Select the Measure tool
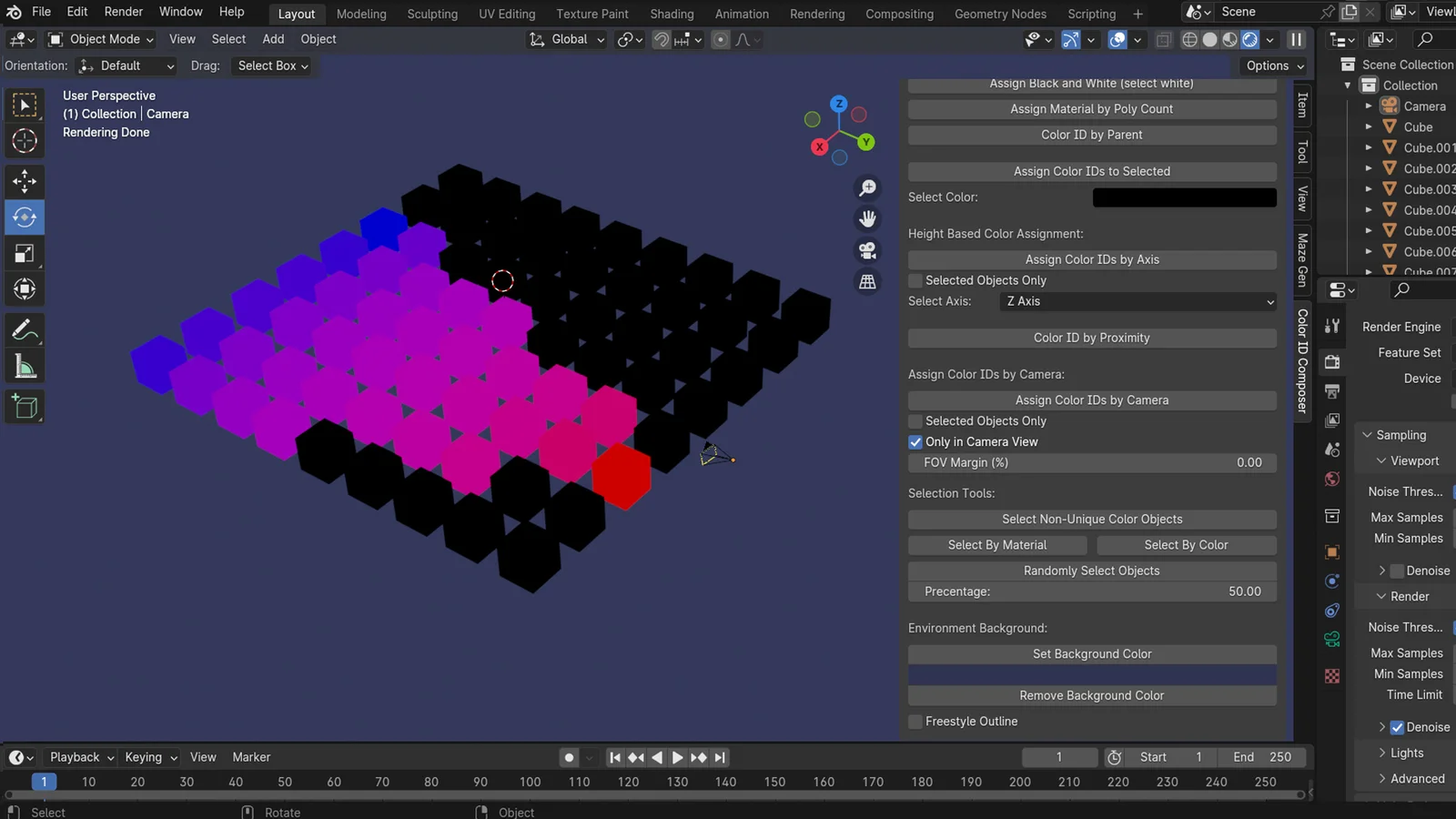This screenshot has width=1456, height=819. point(25,365)
